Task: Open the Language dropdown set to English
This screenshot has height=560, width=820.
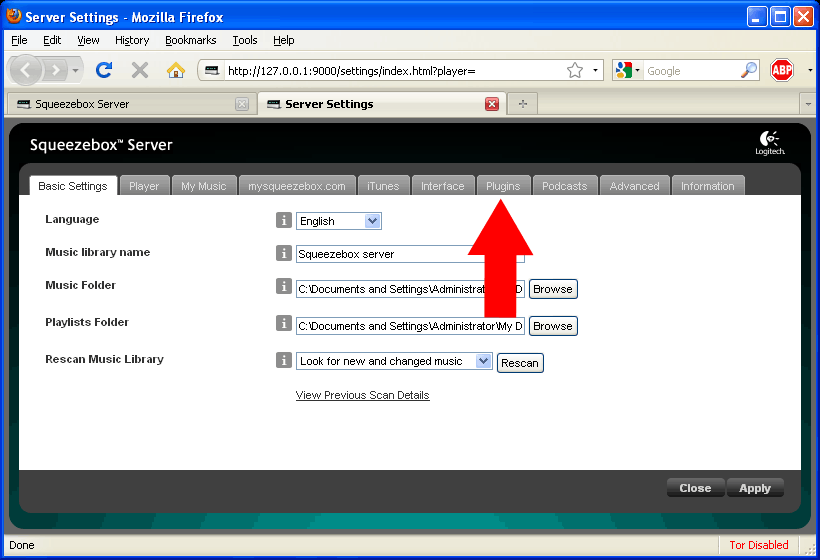Action: [338, 221]
